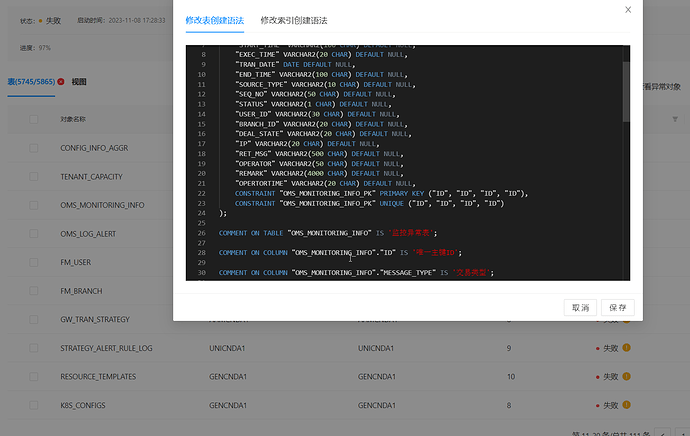Toggle the select-all checkbox in header
690x436 pixels.
tap(33, 119)
